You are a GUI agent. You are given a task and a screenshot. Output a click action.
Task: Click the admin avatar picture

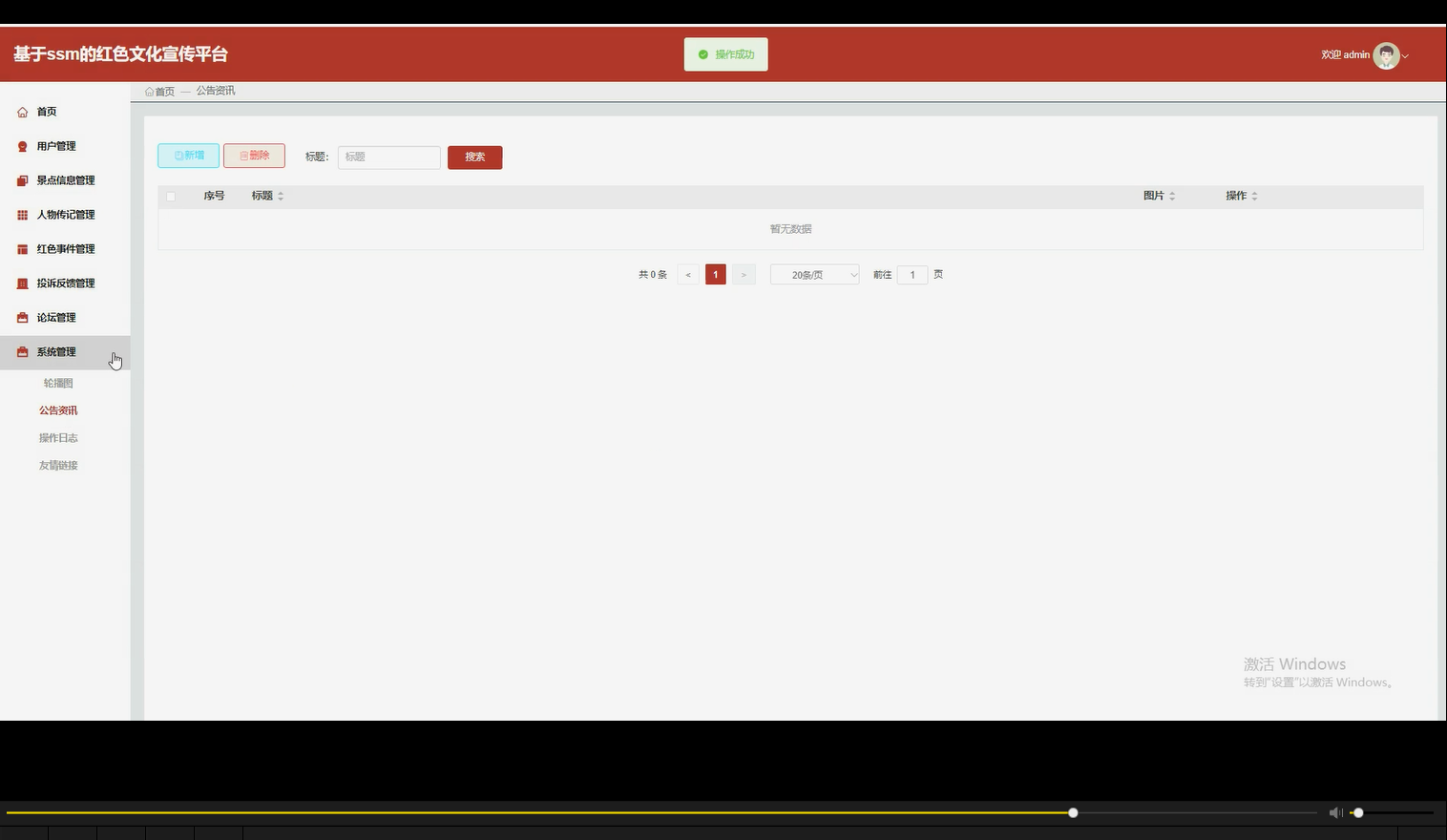coord(1386,55)
